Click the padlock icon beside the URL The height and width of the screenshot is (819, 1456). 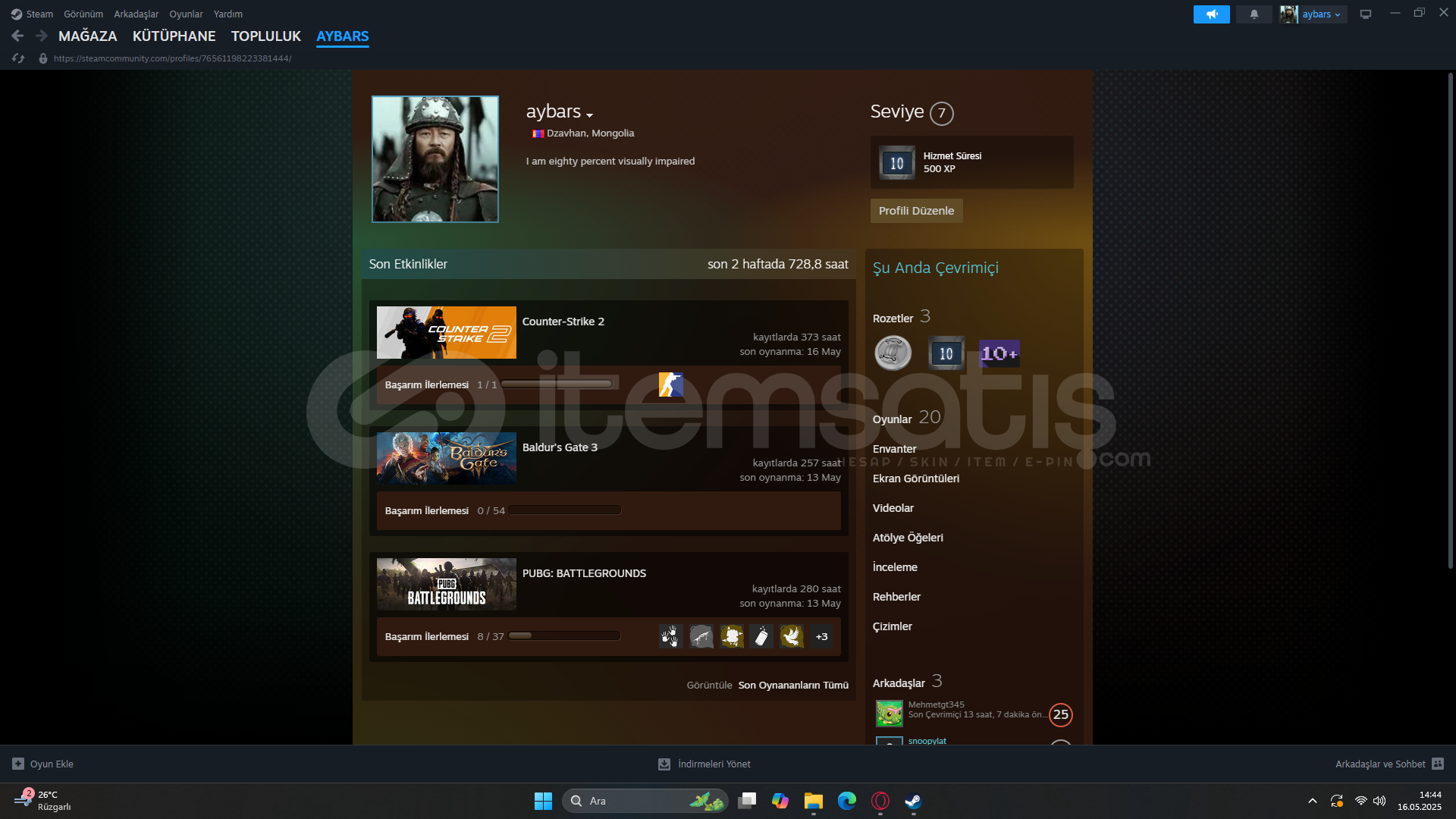pyautogui.click(x=43, y=58)
